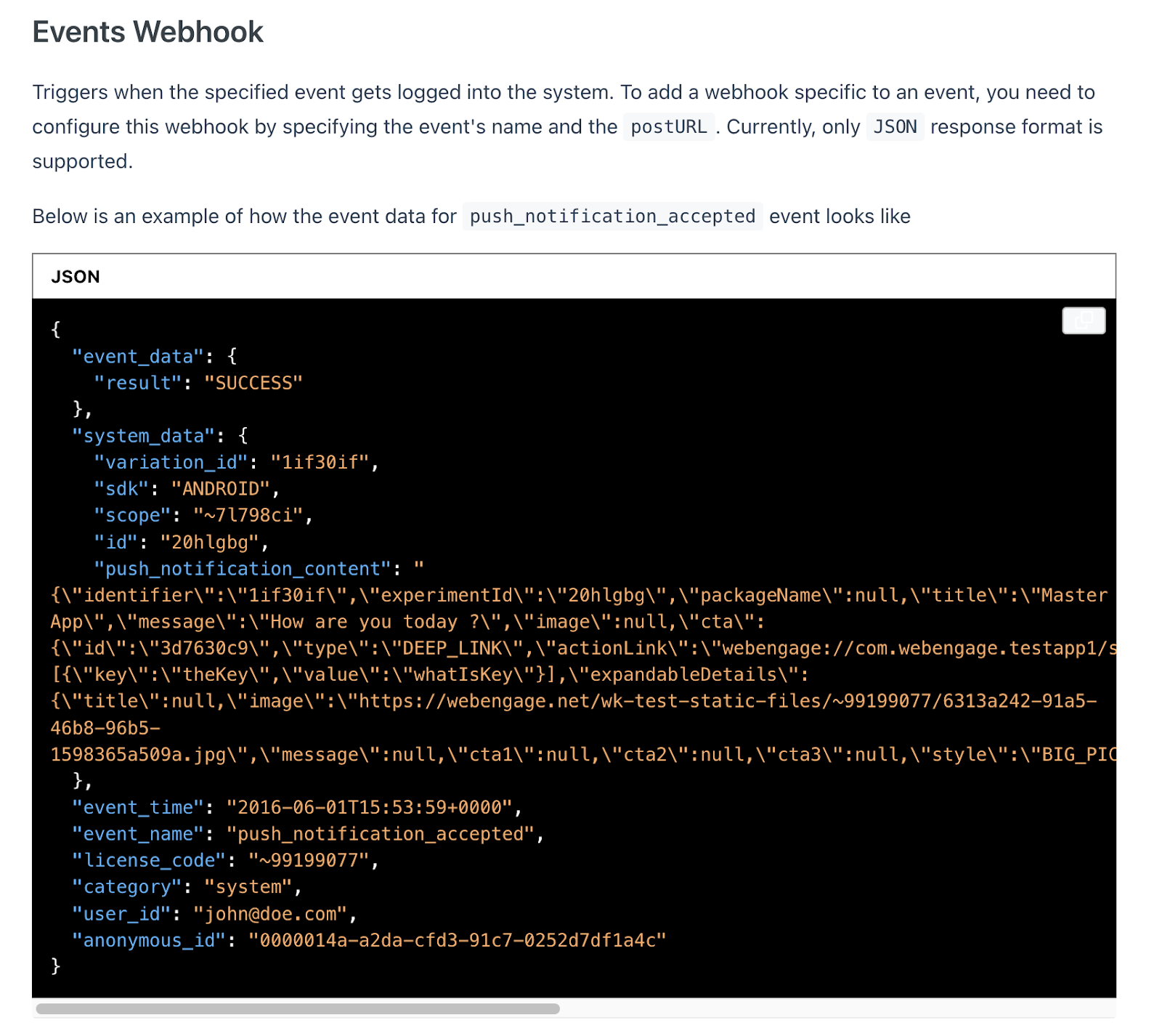
Task: Select the JSON tab above the code block
Action: coord(76,277)
